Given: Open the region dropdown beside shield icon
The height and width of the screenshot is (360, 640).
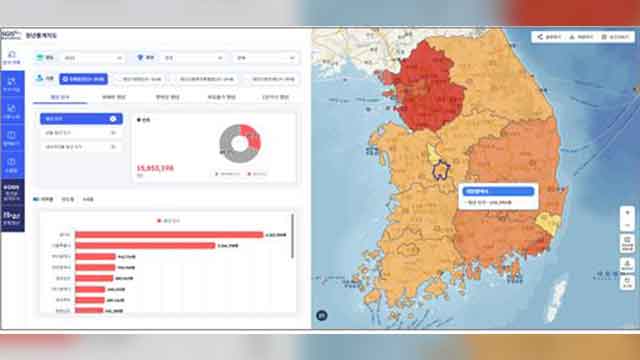Looking at the screenshot, I should 193,58.
